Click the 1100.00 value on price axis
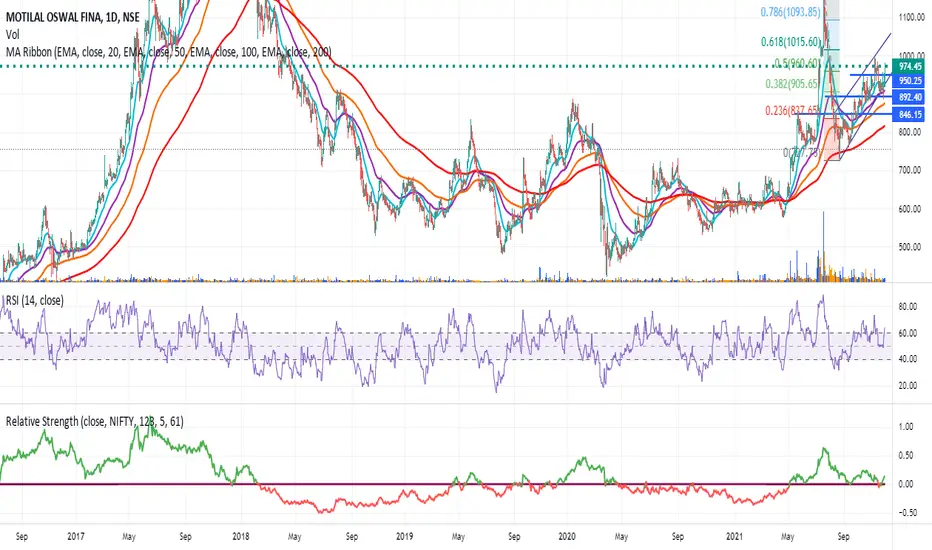 pyautogui.click(x=911, y=18)
